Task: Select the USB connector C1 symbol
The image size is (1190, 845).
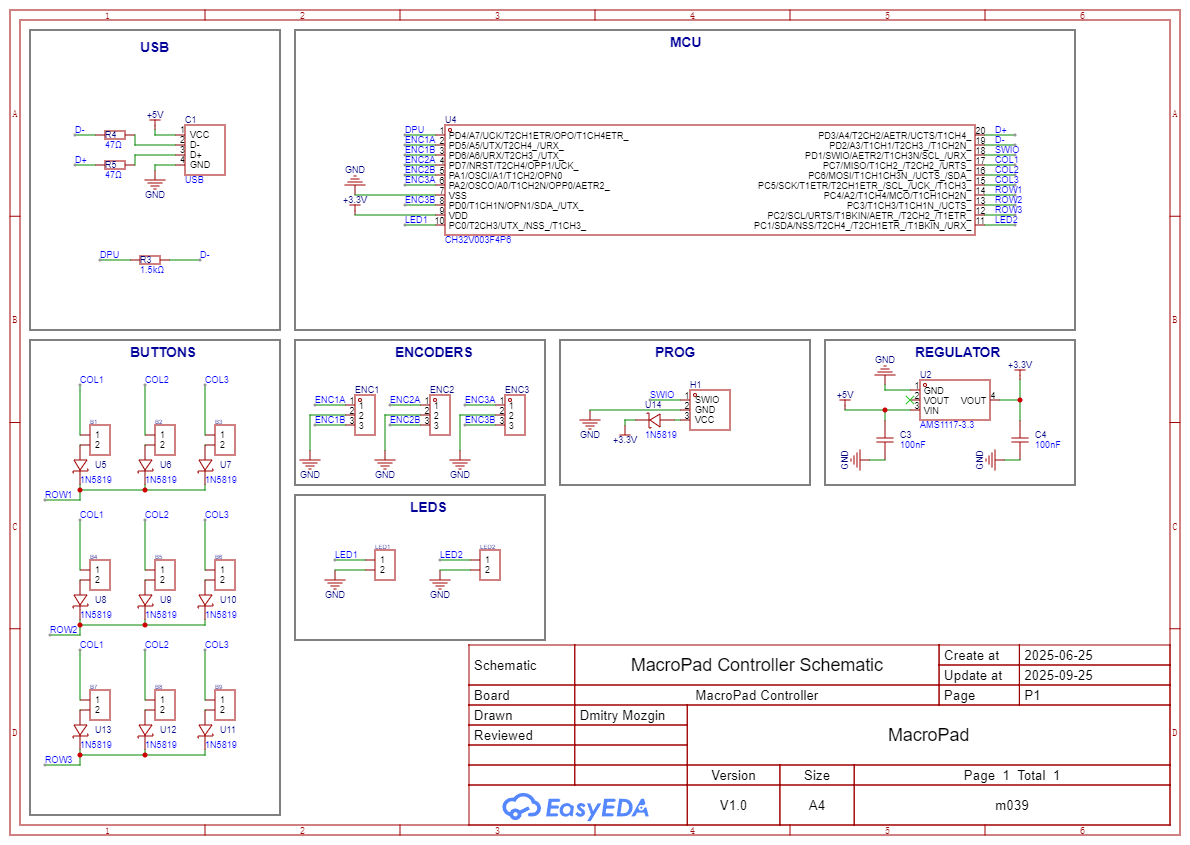Action: (x=204, y=149)
